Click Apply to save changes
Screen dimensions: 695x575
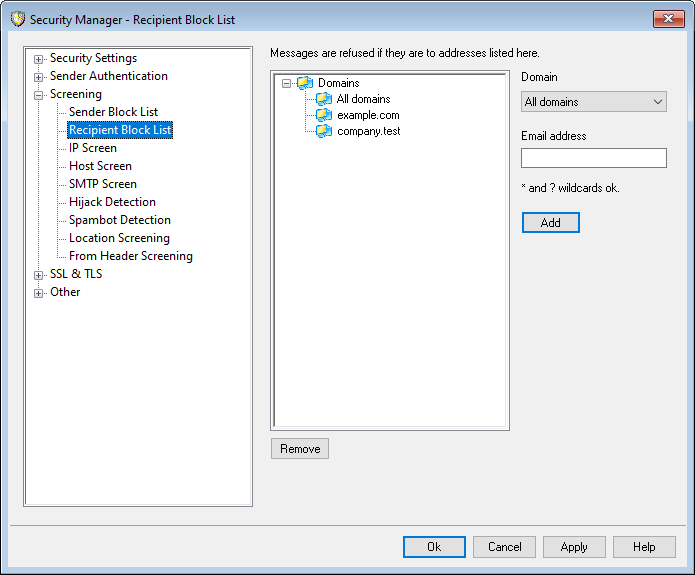pyautogui.click(x=573, y=547)
